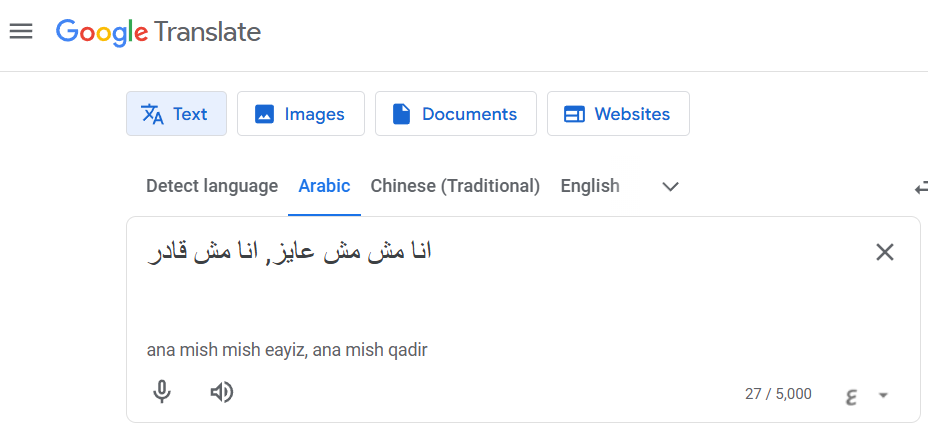The height and width of the screenshot is (448, 928).
Task: Click the 27 / 5,000 character counter
Action: pos(778,394)
